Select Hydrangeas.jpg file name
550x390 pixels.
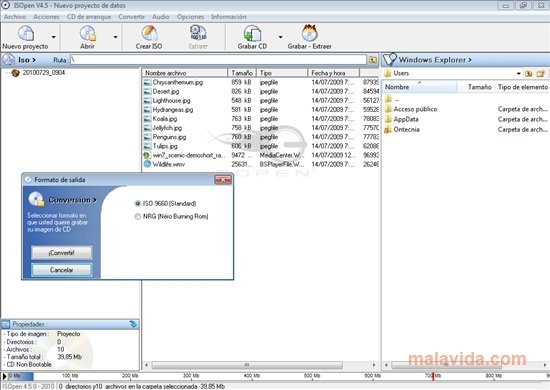click(x=173, y=110)
